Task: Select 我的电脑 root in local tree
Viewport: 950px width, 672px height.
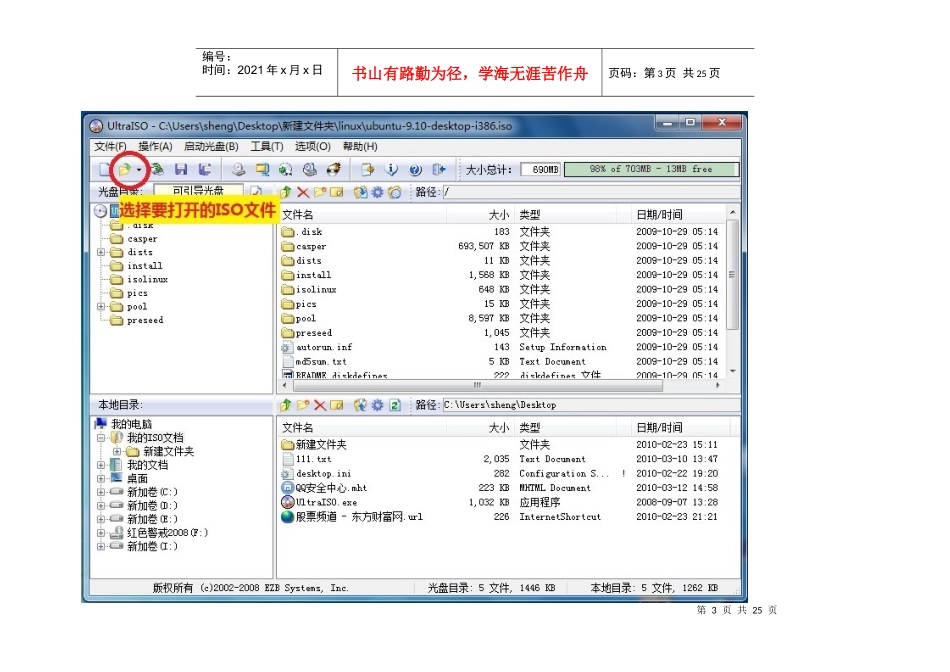Action: (x=124, y=424)
